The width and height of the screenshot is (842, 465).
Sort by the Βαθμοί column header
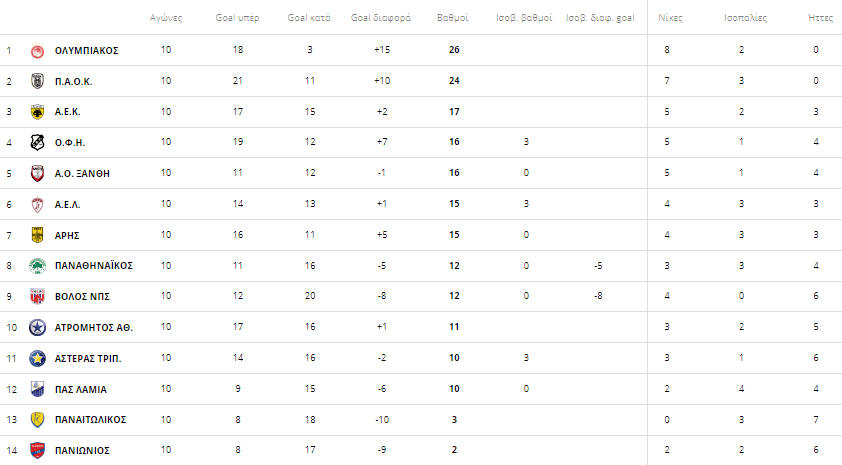point(453,18)
